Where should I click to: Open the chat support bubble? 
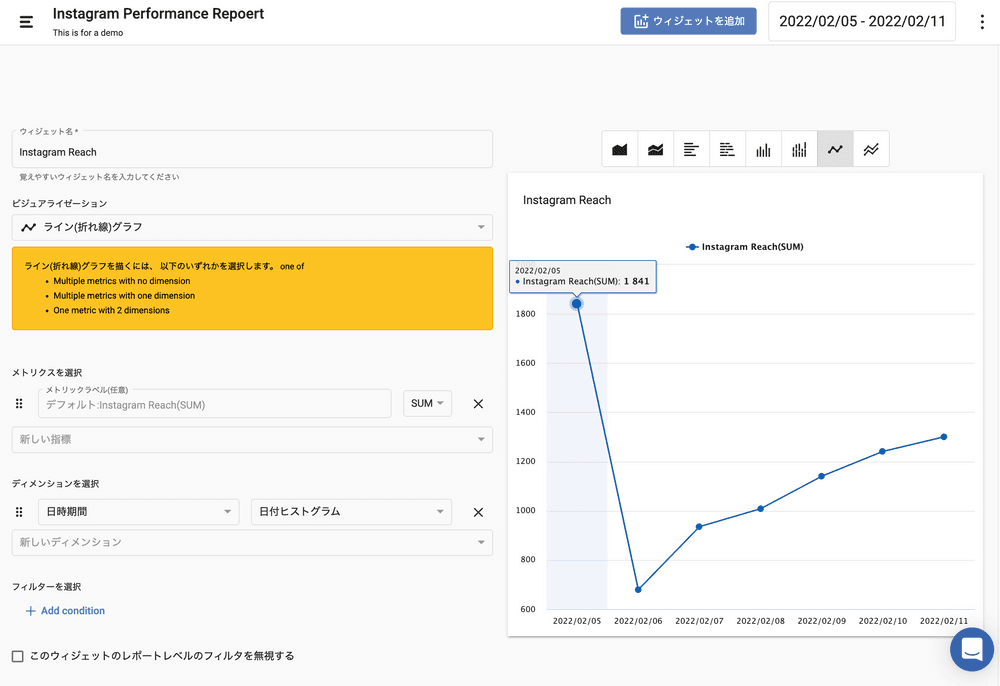click(971, 650)
